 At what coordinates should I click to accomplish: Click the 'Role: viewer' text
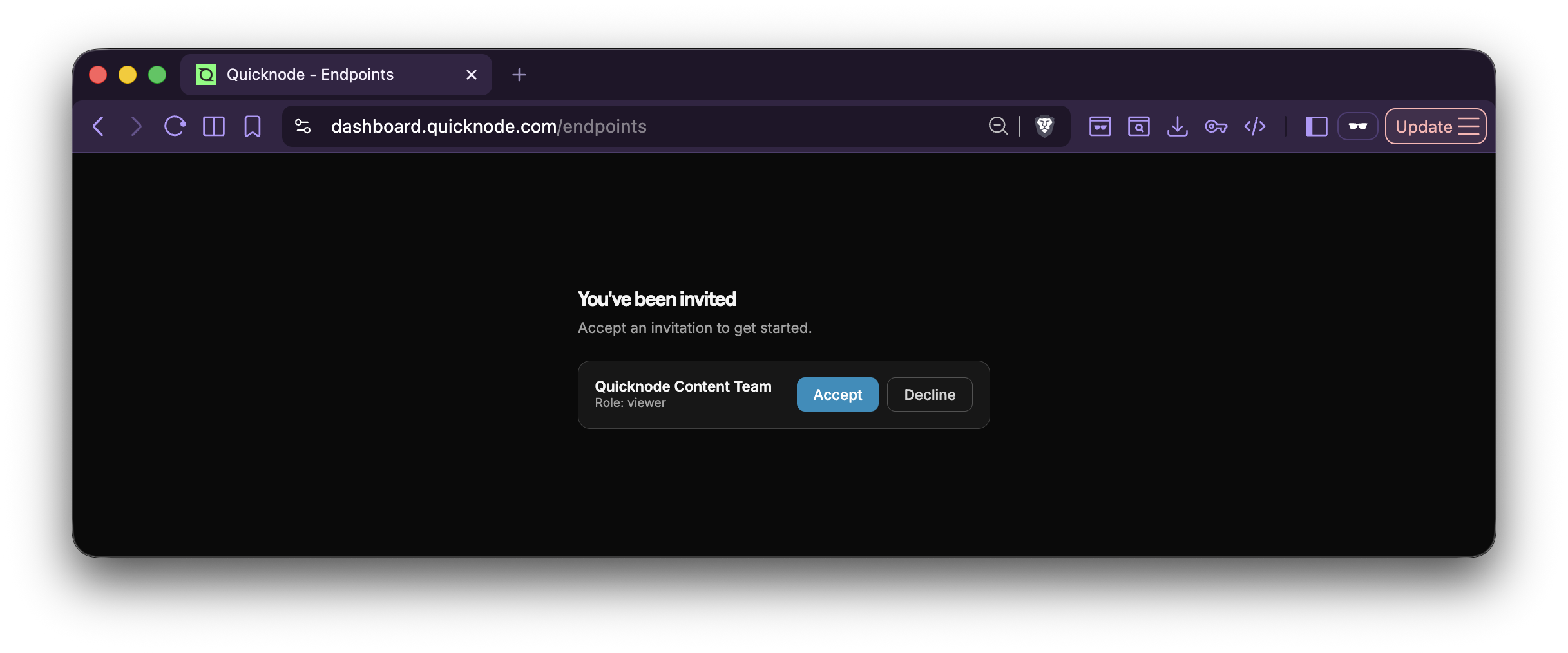tap(630, 403)
